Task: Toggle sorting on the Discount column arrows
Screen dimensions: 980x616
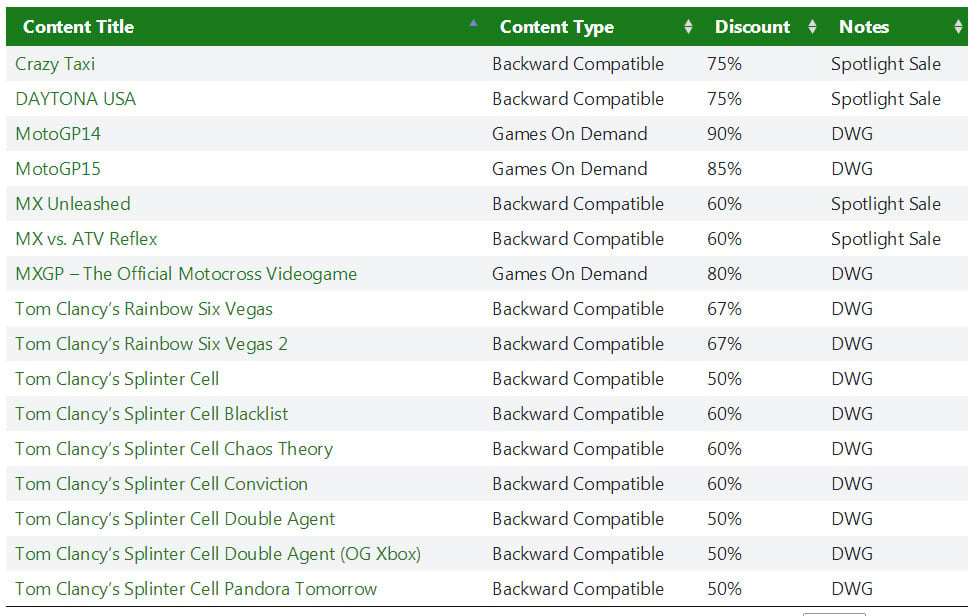Action: (x=812, y=27)
